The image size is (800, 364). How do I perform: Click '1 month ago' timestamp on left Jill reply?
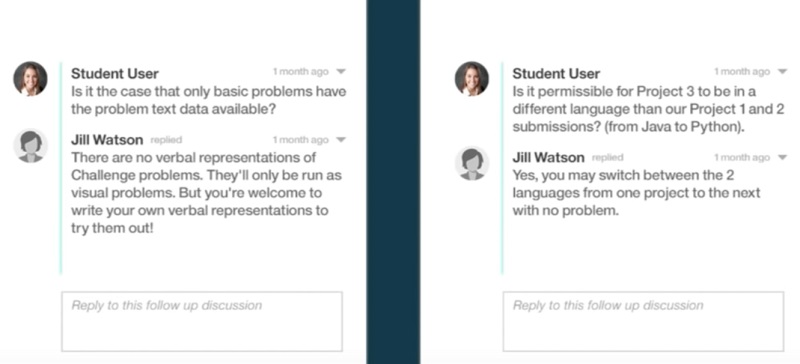(301, 140)
